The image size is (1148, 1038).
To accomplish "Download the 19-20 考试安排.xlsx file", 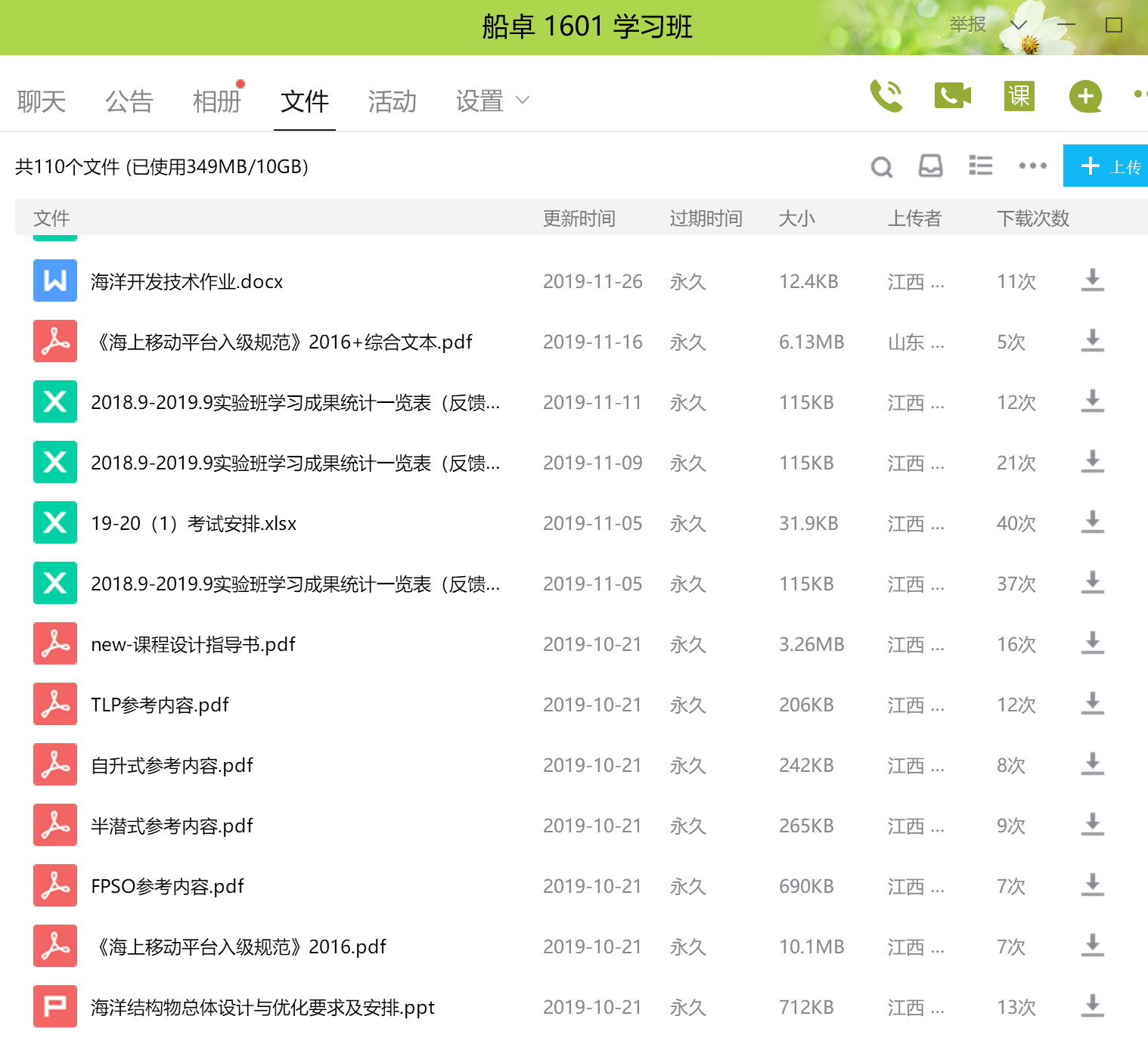I will tap(1092, 522).
